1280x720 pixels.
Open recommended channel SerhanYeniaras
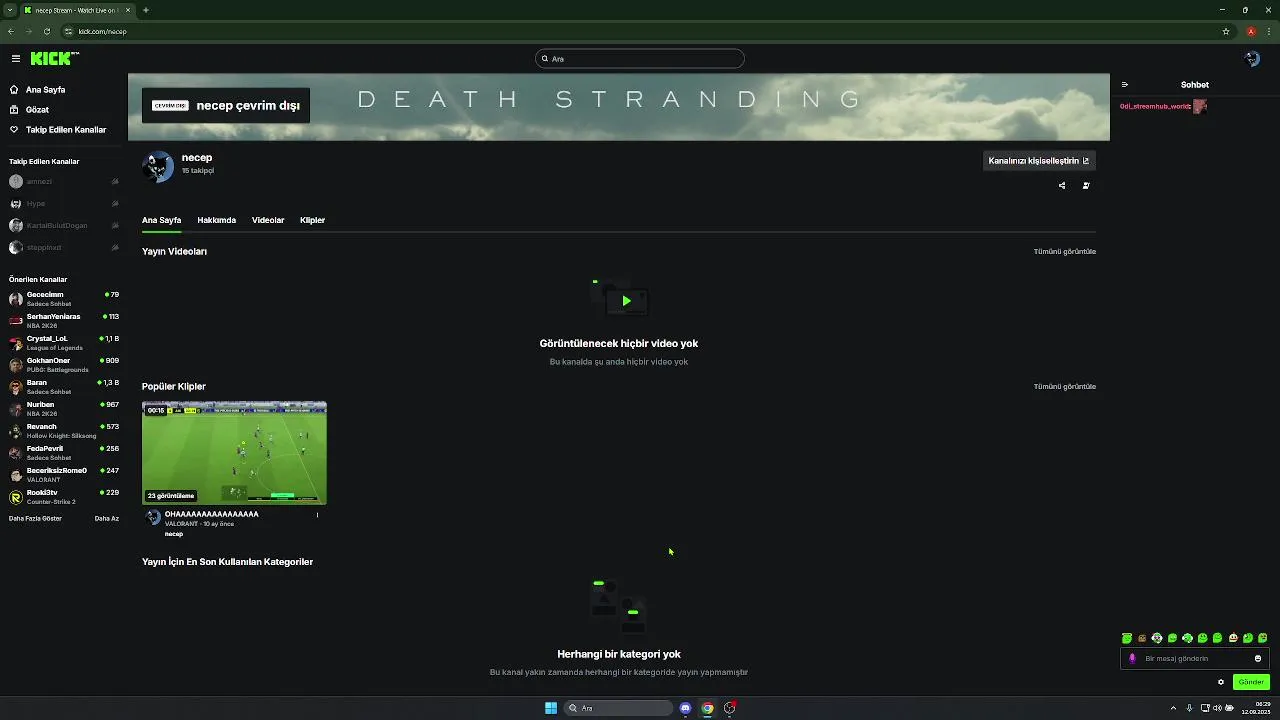pos(64,321)
